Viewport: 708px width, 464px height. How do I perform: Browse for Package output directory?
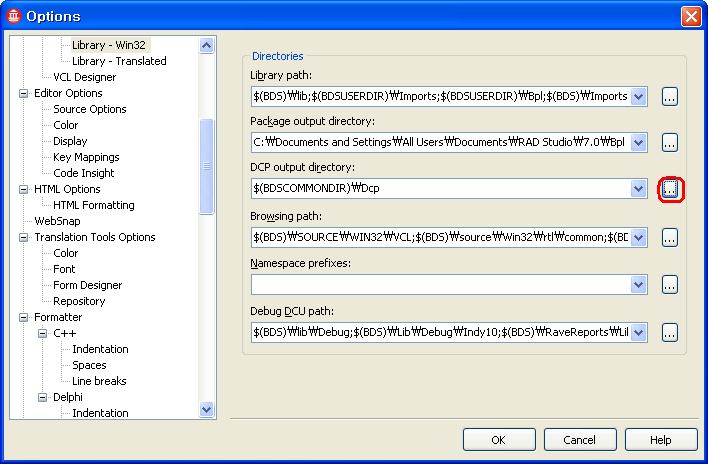click(x=670, y=143)
